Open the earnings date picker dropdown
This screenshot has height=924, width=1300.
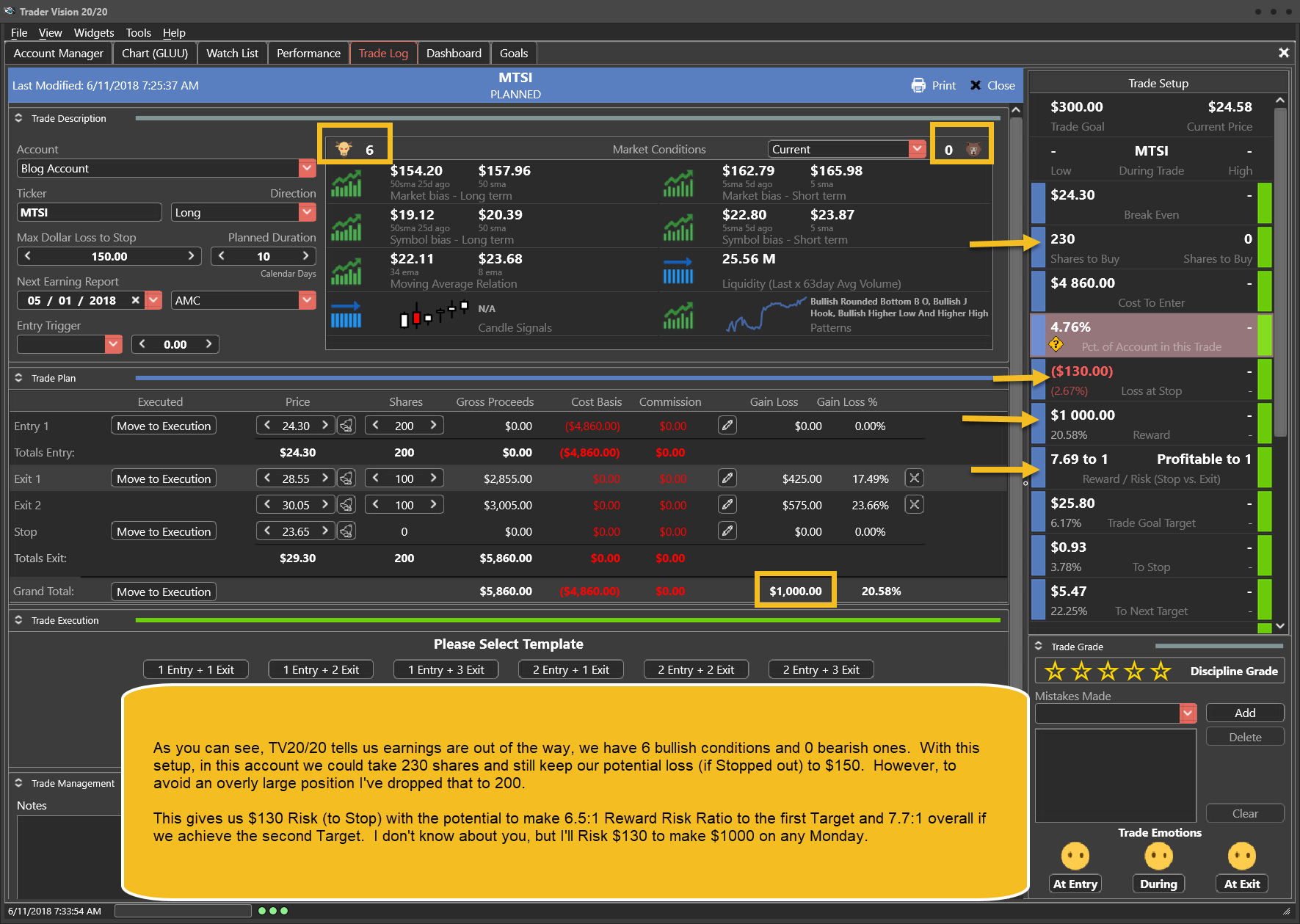(153, 300)
